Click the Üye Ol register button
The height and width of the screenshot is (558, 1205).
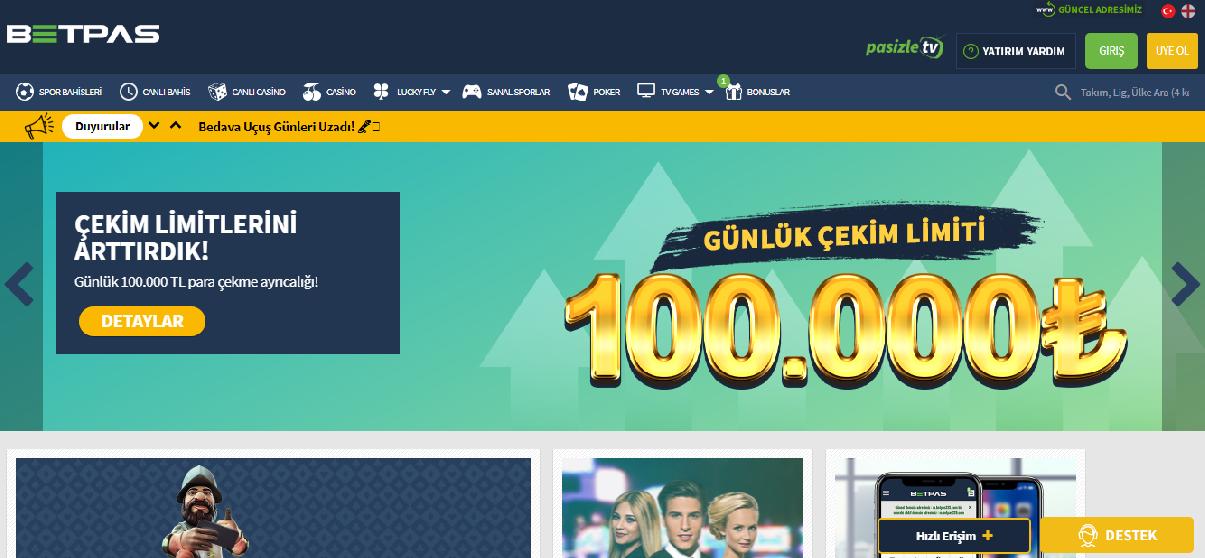(x=1172, y=51)
